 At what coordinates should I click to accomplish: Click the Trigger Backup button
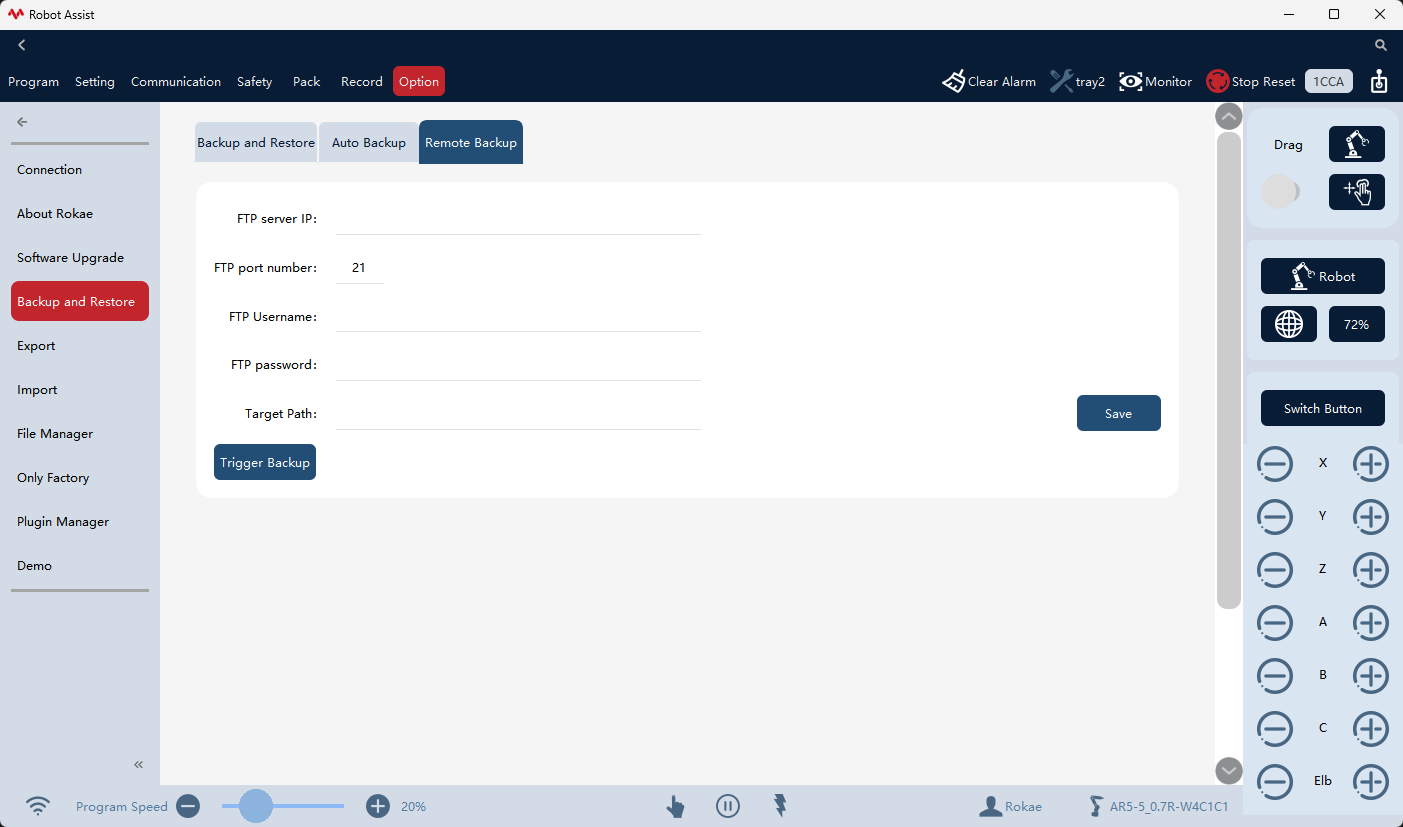tap(265, 462)
